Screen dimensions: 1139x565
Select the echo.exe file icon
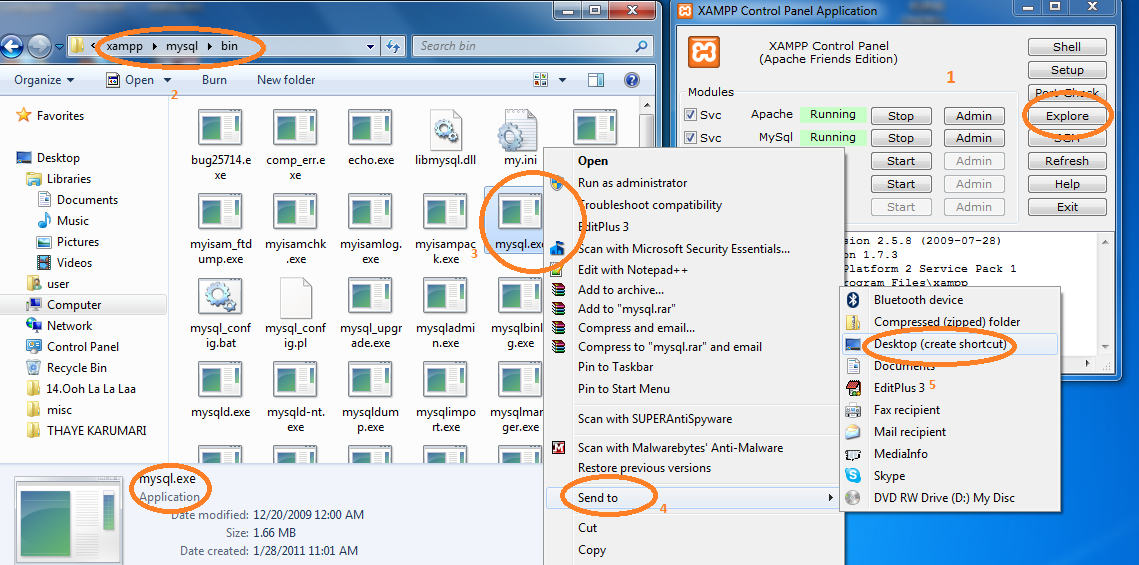pyautogui.click(x=370, y=128)
